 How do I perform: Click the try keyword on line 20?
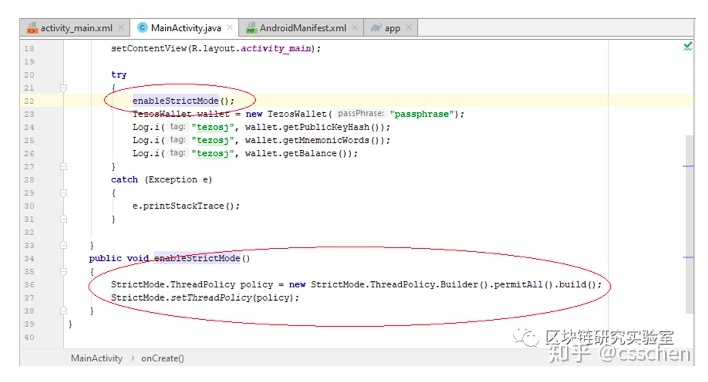click(119, 75)
